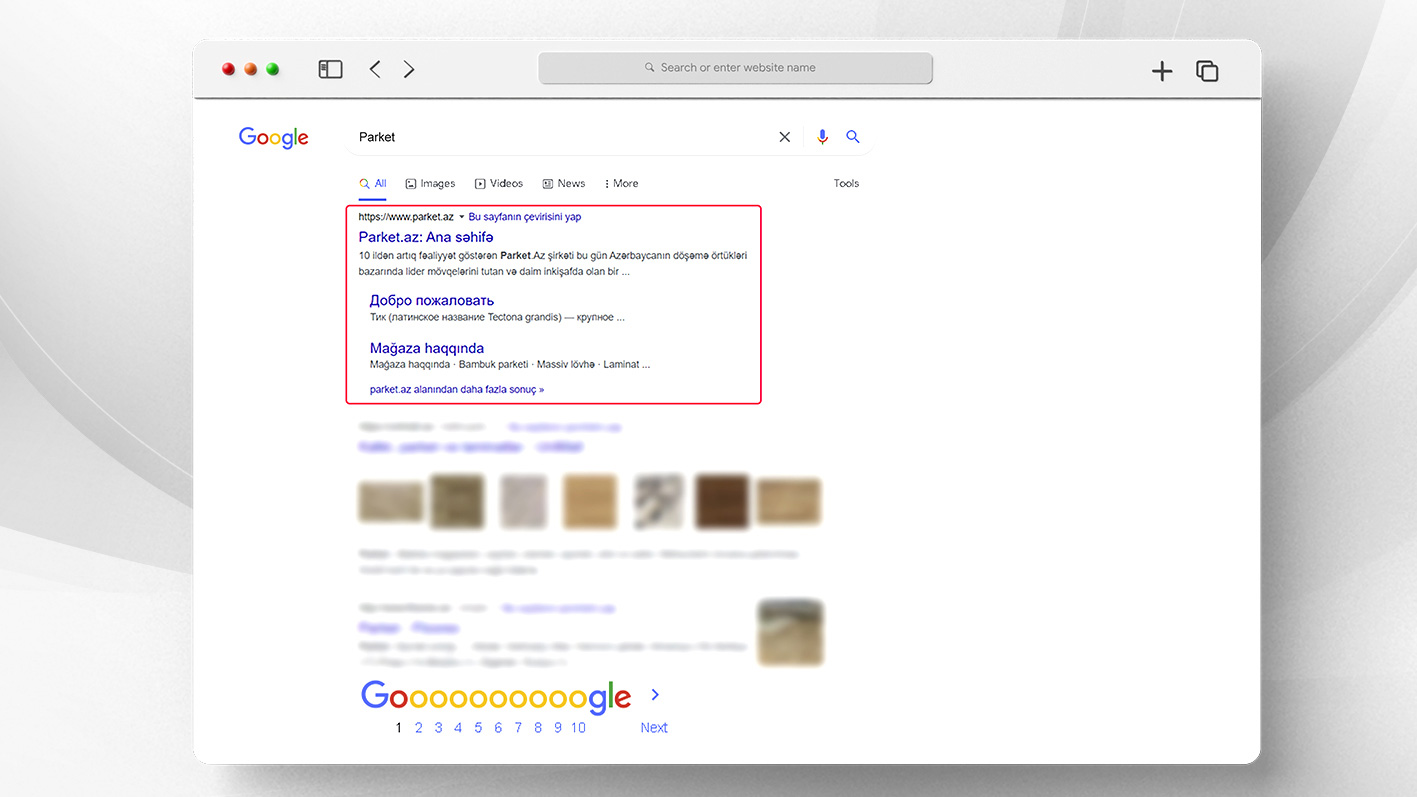Show the tab overview icon
The height and width of the screenshot is (797, 1417).
[1207, 71]
